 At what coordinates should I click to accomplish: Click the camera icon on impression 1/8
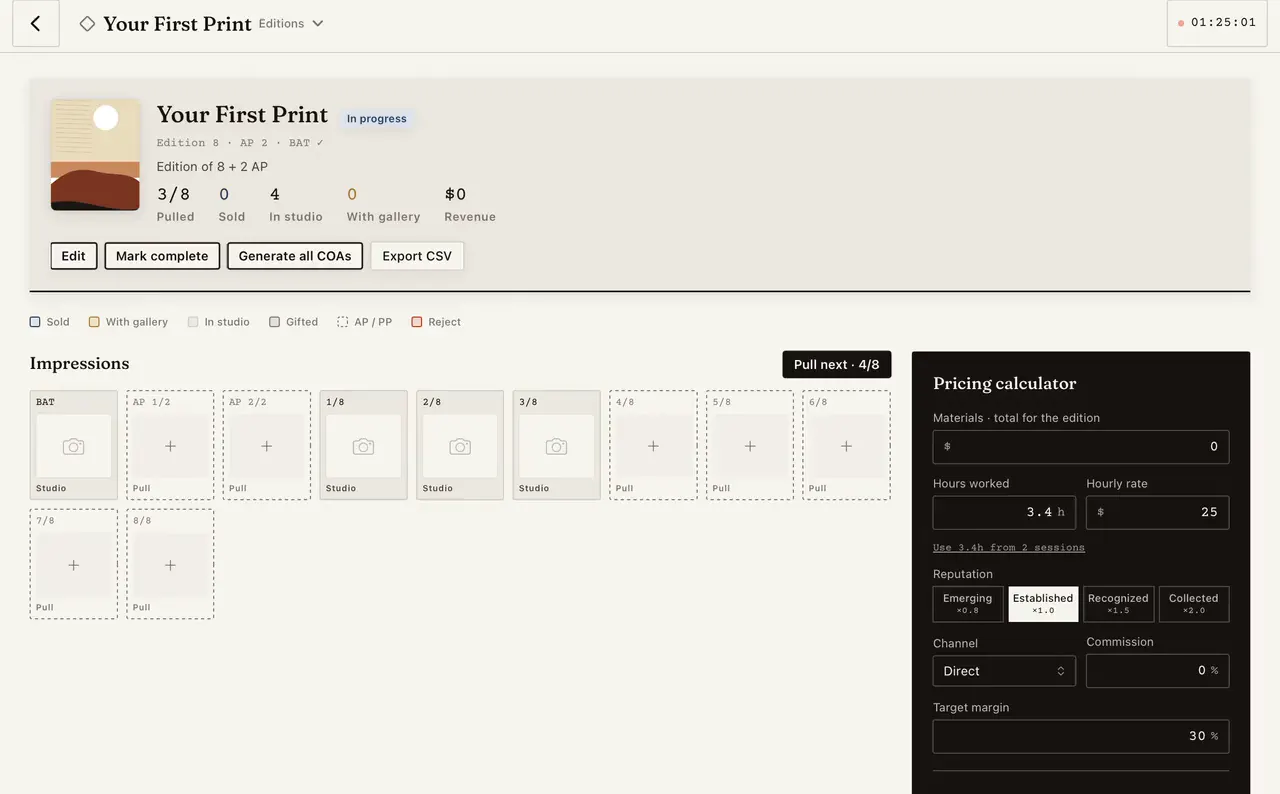click(x=363, y=447)
